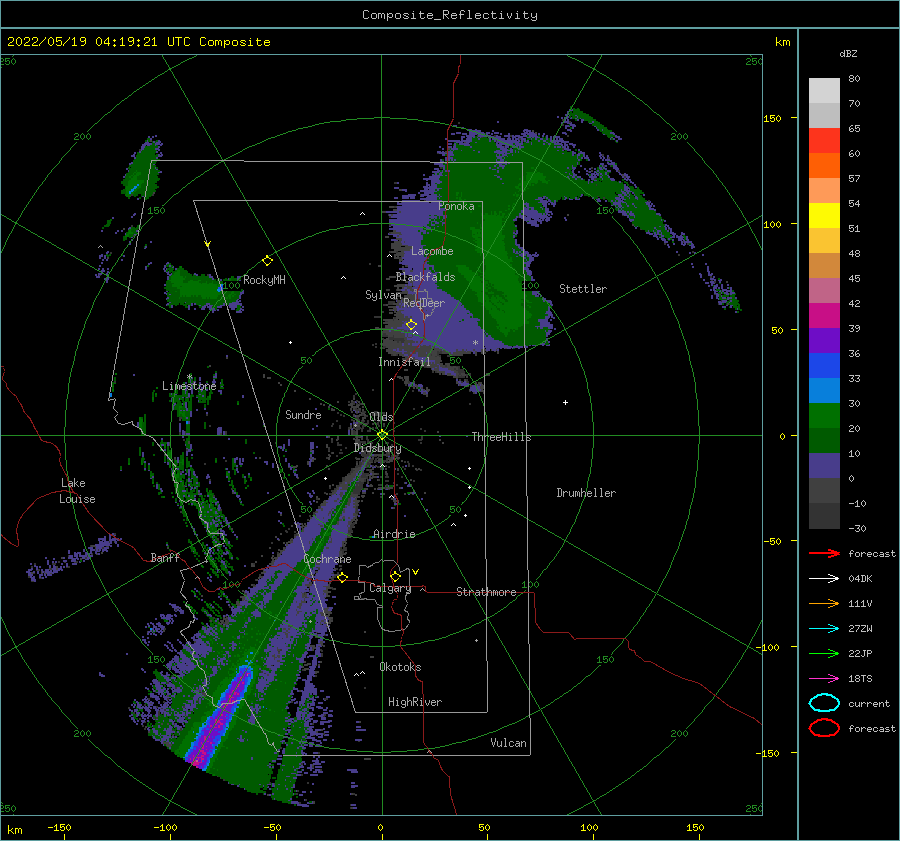Screen dimensions: 900x841
Task: Click the 18TS legend text
Action: tap(860, 679)
